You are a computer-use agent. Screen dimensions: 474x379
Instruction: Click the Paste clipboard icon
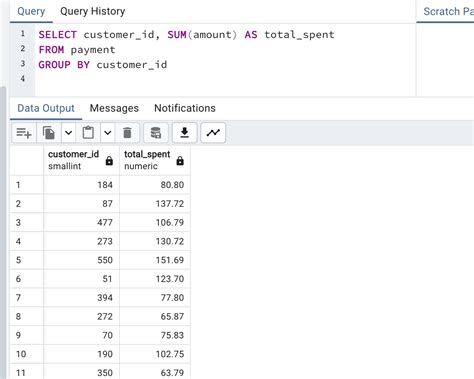point(88,133)
